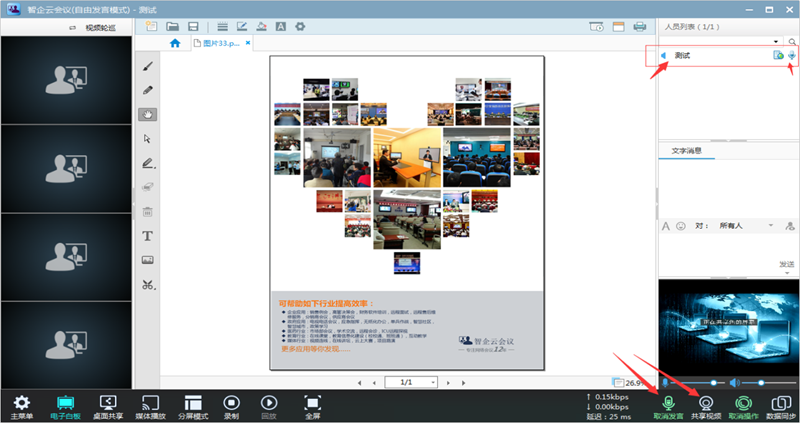Select the text T tool
This screenshot has height=423, width=800.
click(x=147, y=236)
